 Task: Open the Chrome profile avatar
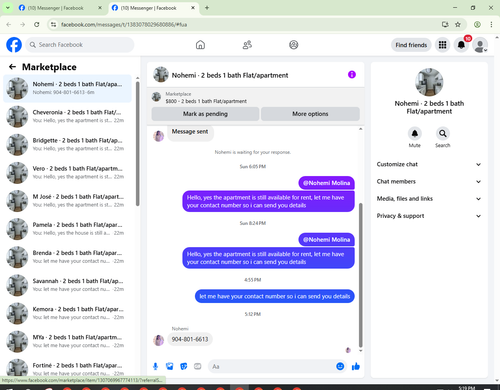point(477,24)
